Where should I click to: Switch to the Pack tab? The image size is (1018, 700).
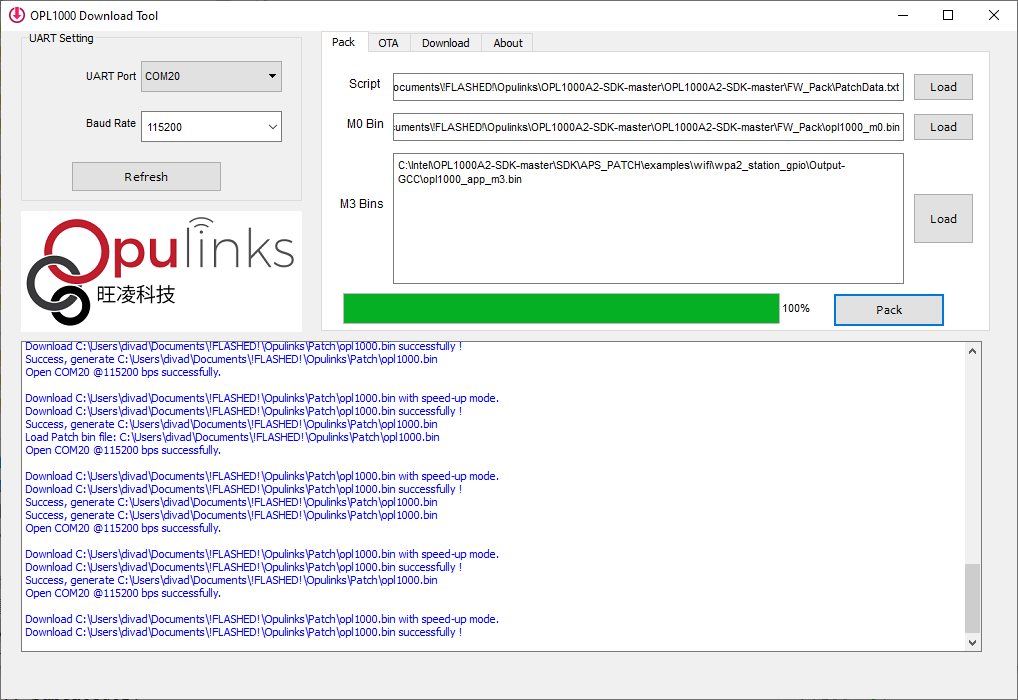[x=343, y=42]
